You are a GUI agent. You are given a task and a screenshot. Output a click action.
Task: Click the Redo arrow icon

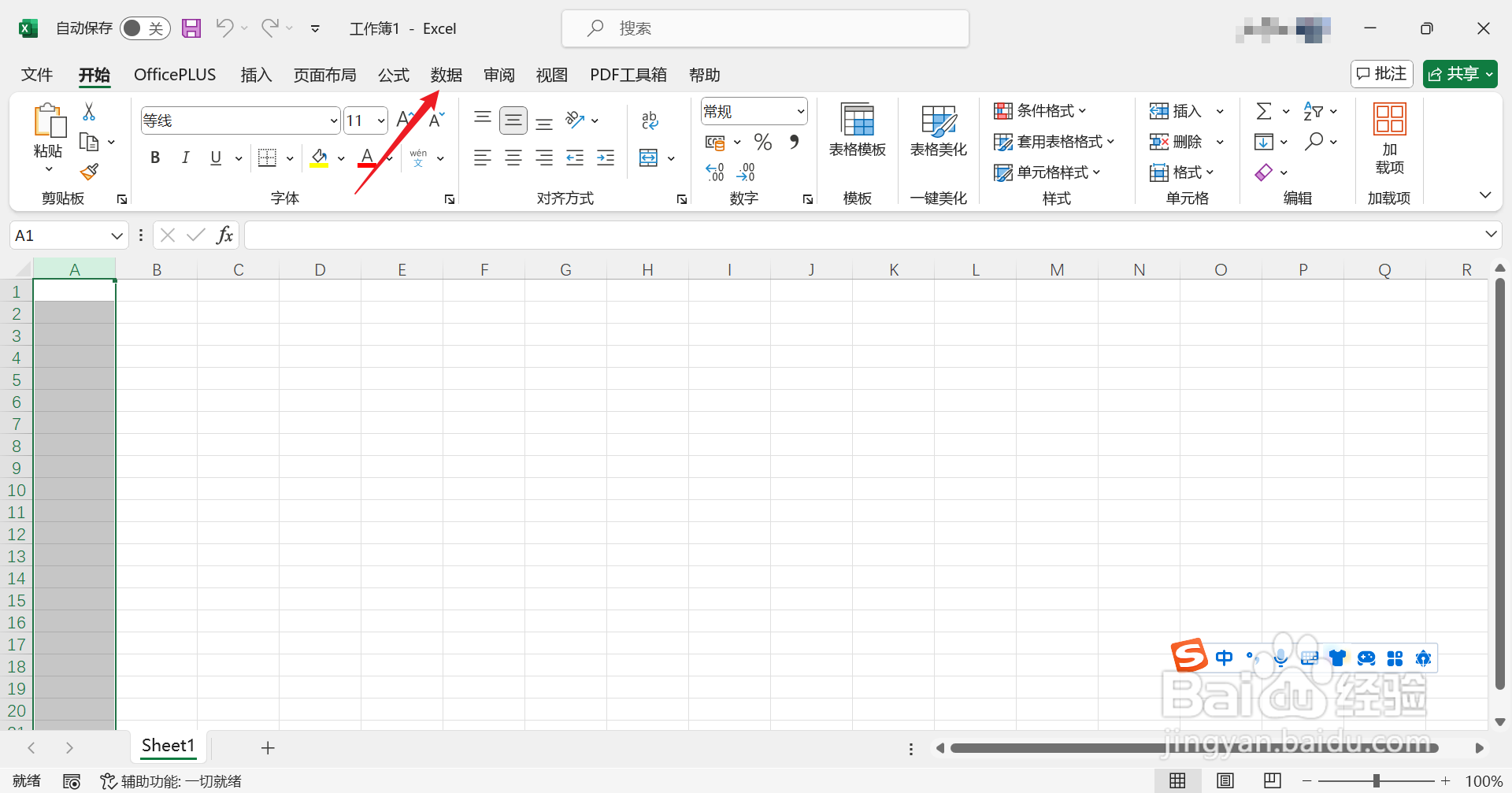[x=270, y=28]
